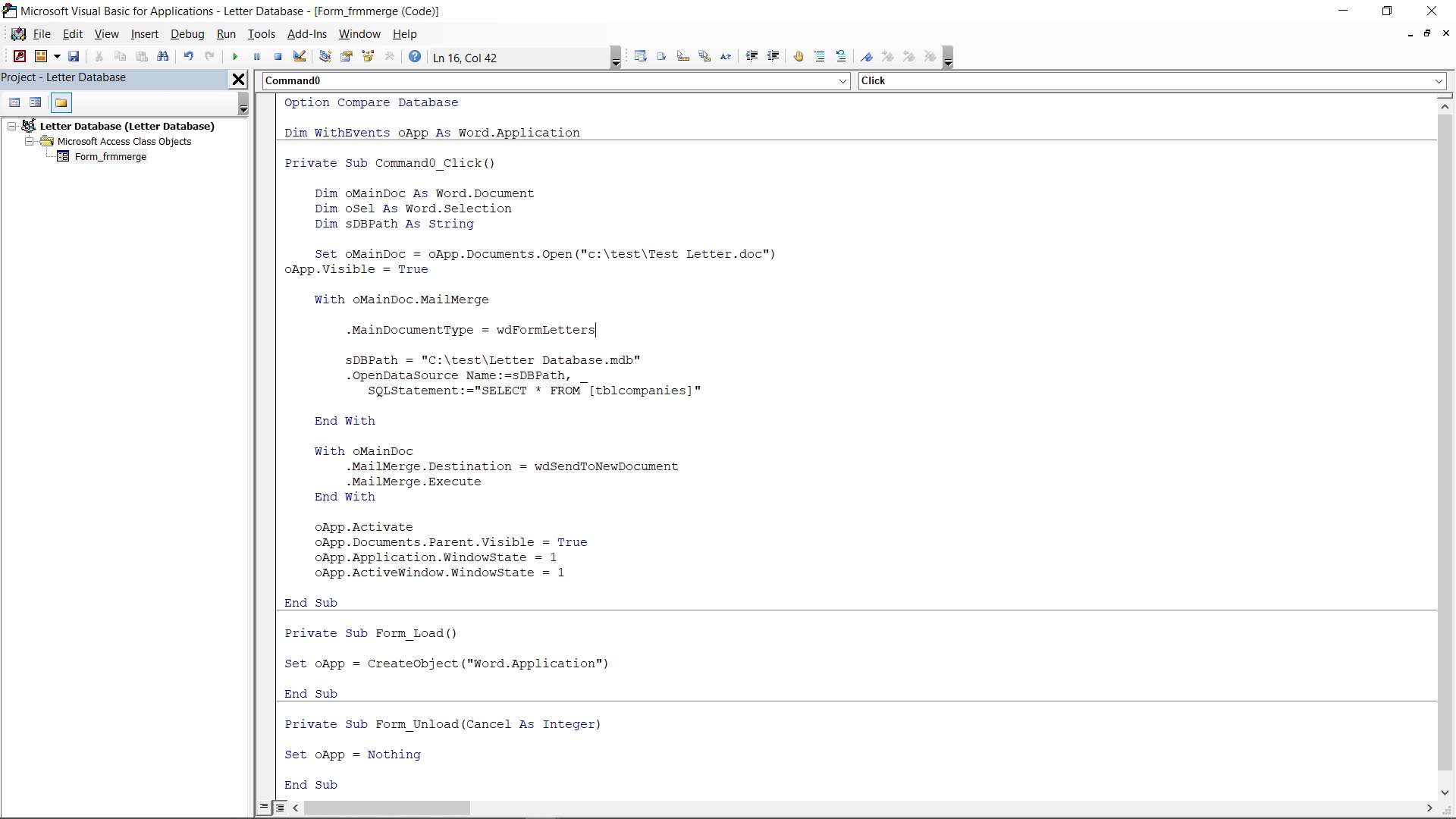
Task: Restore the inner code window
Action: [1427, 33]
